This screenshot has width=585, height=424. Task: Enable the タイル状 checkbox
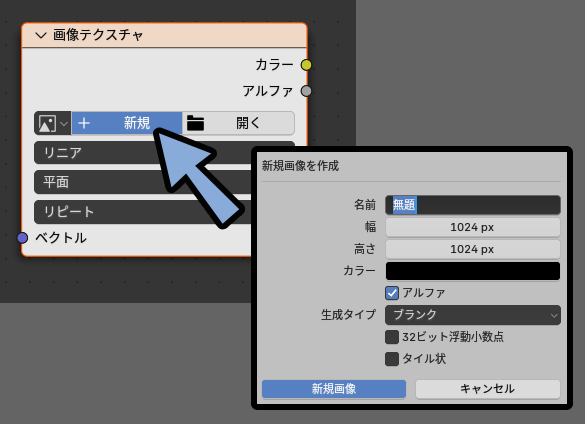[x=392, y=359]
